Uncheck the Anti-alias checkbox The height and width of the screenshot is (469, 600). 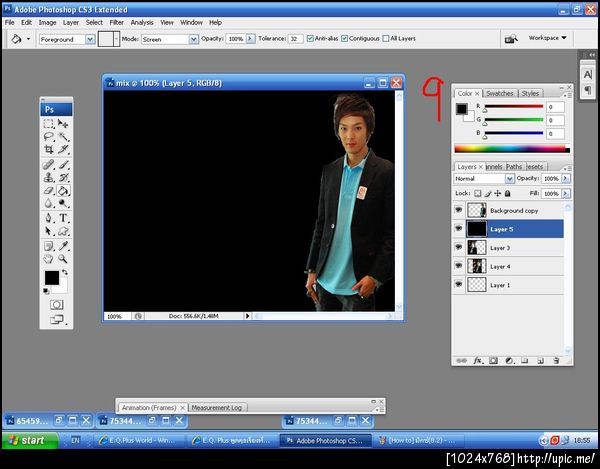(310, 38)
